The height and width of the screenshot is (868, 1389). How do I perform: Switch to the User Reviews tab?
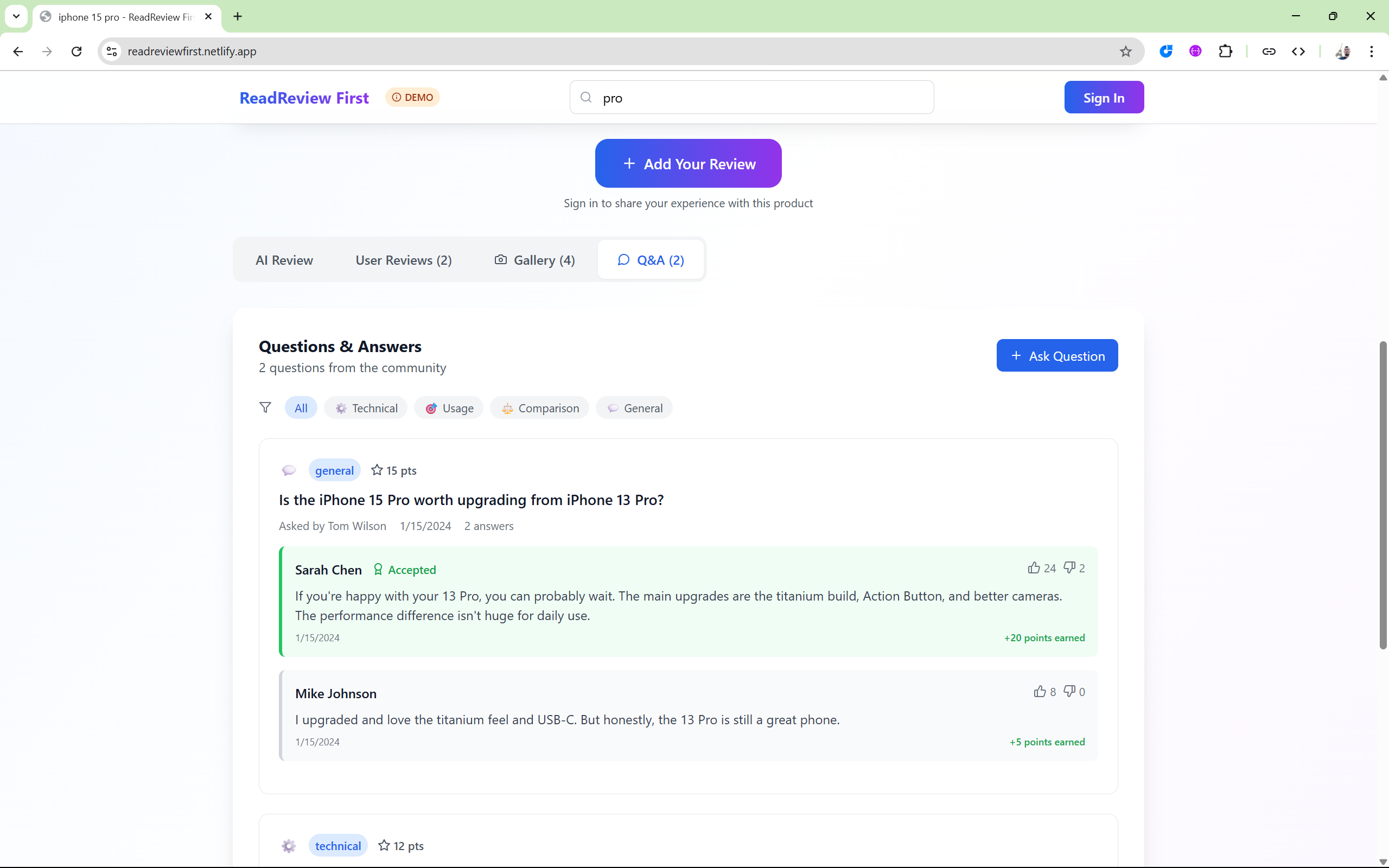[x=404, y=260]
